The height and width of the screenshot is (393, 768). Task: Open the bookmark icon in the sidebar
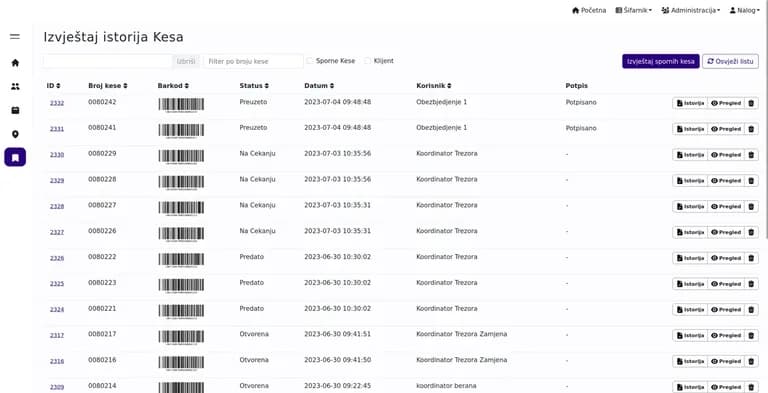coord(15,157)
